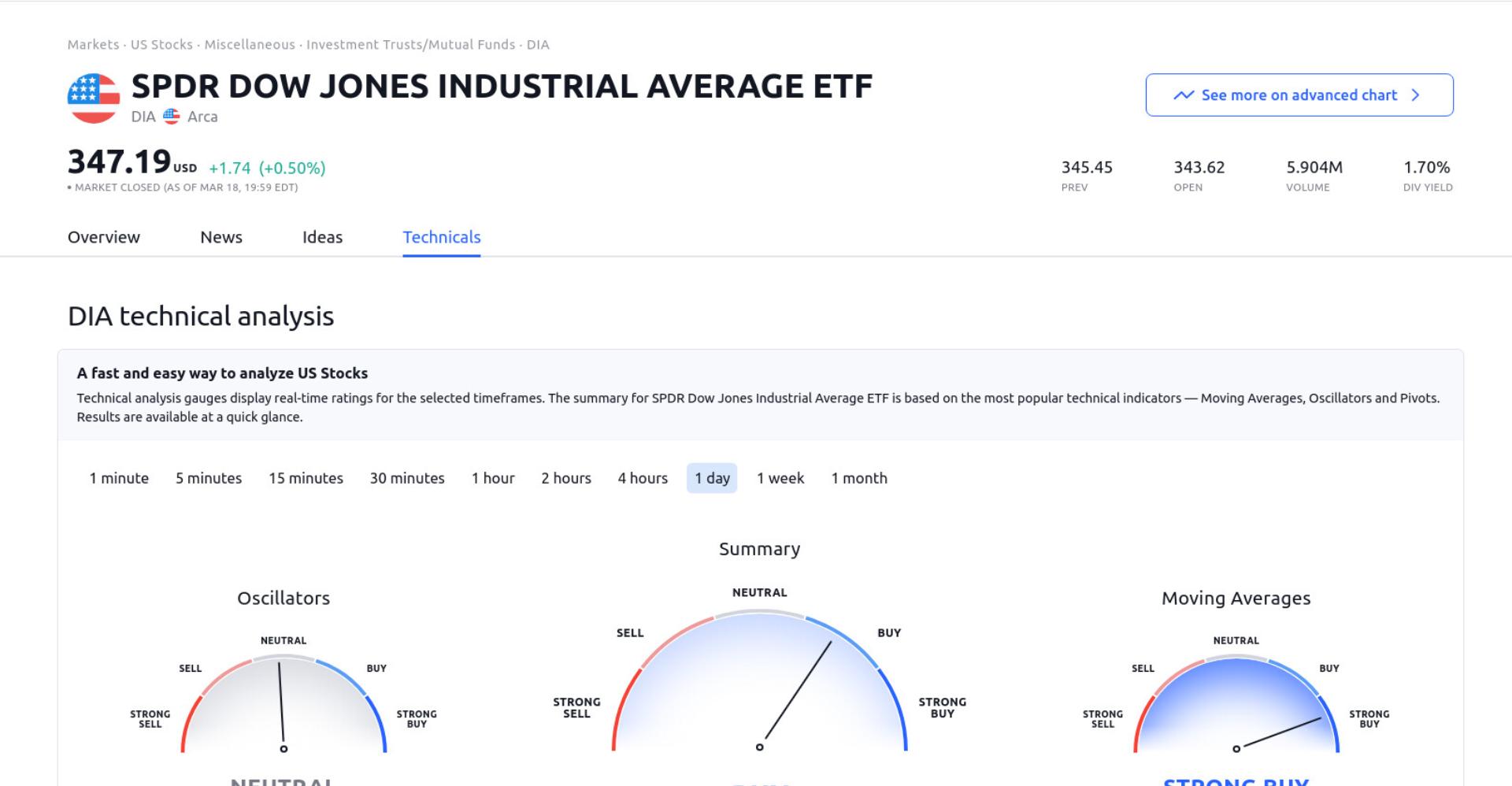Open the Markets breadcrumb link
Screen dimensions: 1512x786
coord(93,45)
